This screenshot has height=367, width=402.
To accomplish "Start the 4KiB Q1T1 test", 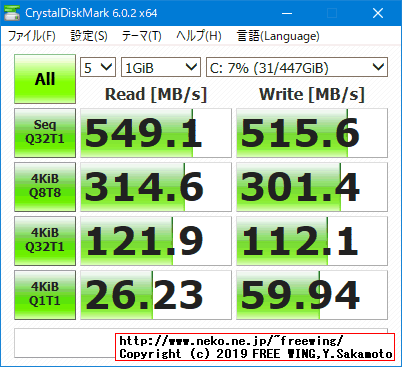I will point(45,295).
